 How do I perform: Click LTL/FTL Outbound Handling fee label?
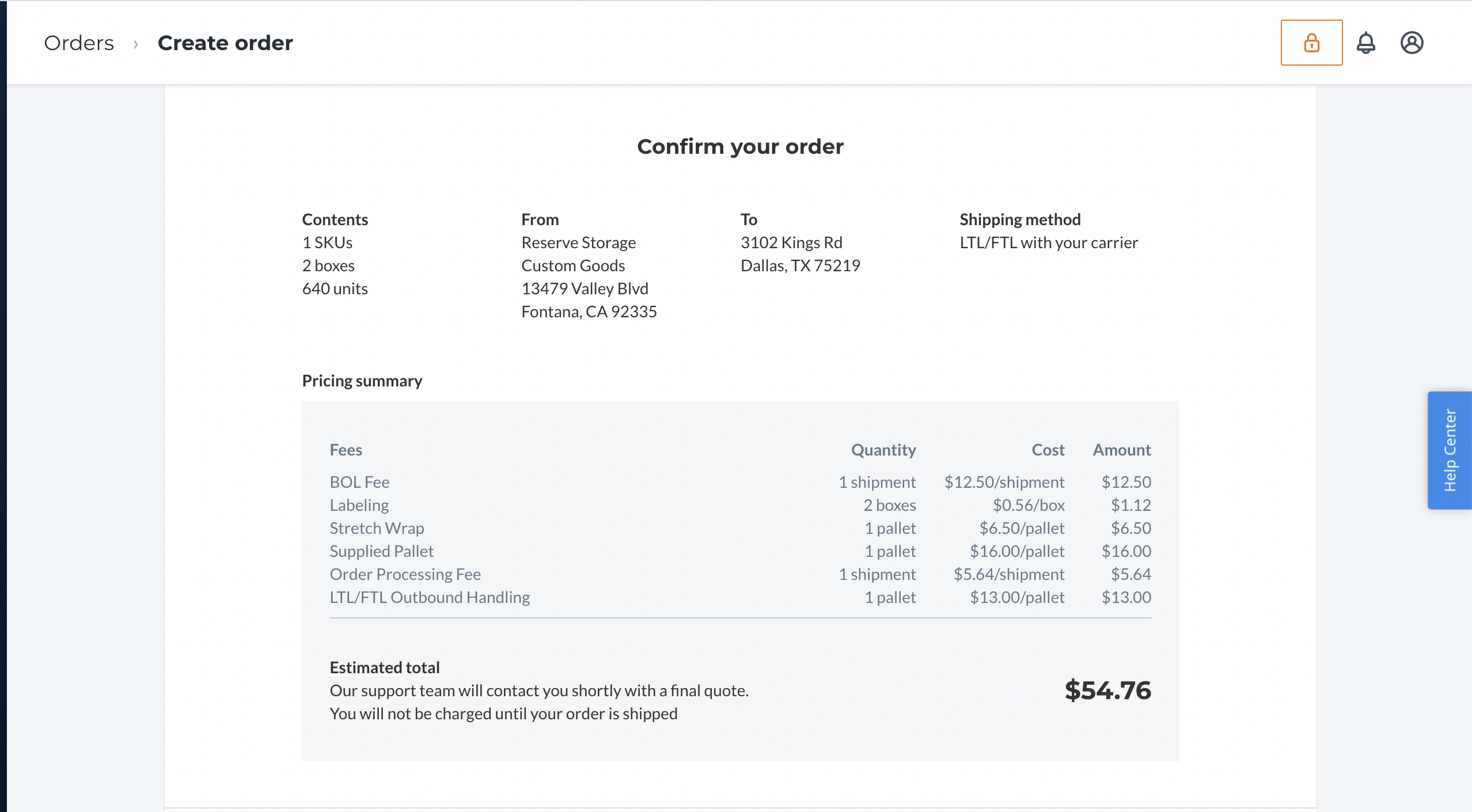pos(429,597)
